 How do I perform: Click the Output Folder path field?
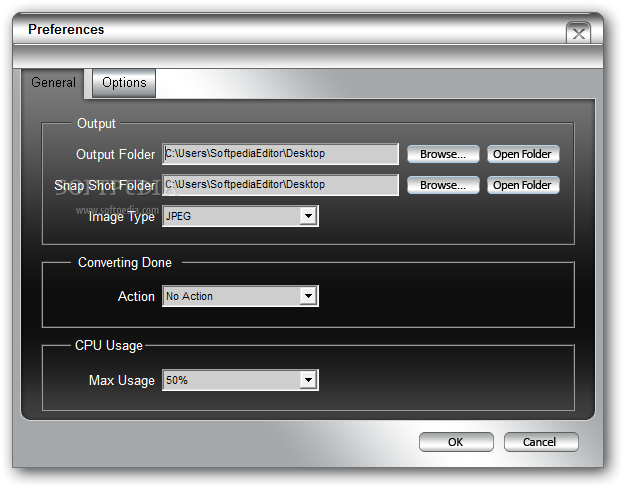tap(280, 154)
